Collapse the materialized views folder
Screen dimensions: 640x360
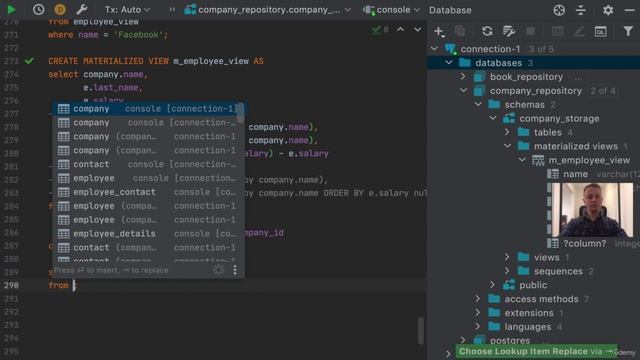(x=507, y=146)
